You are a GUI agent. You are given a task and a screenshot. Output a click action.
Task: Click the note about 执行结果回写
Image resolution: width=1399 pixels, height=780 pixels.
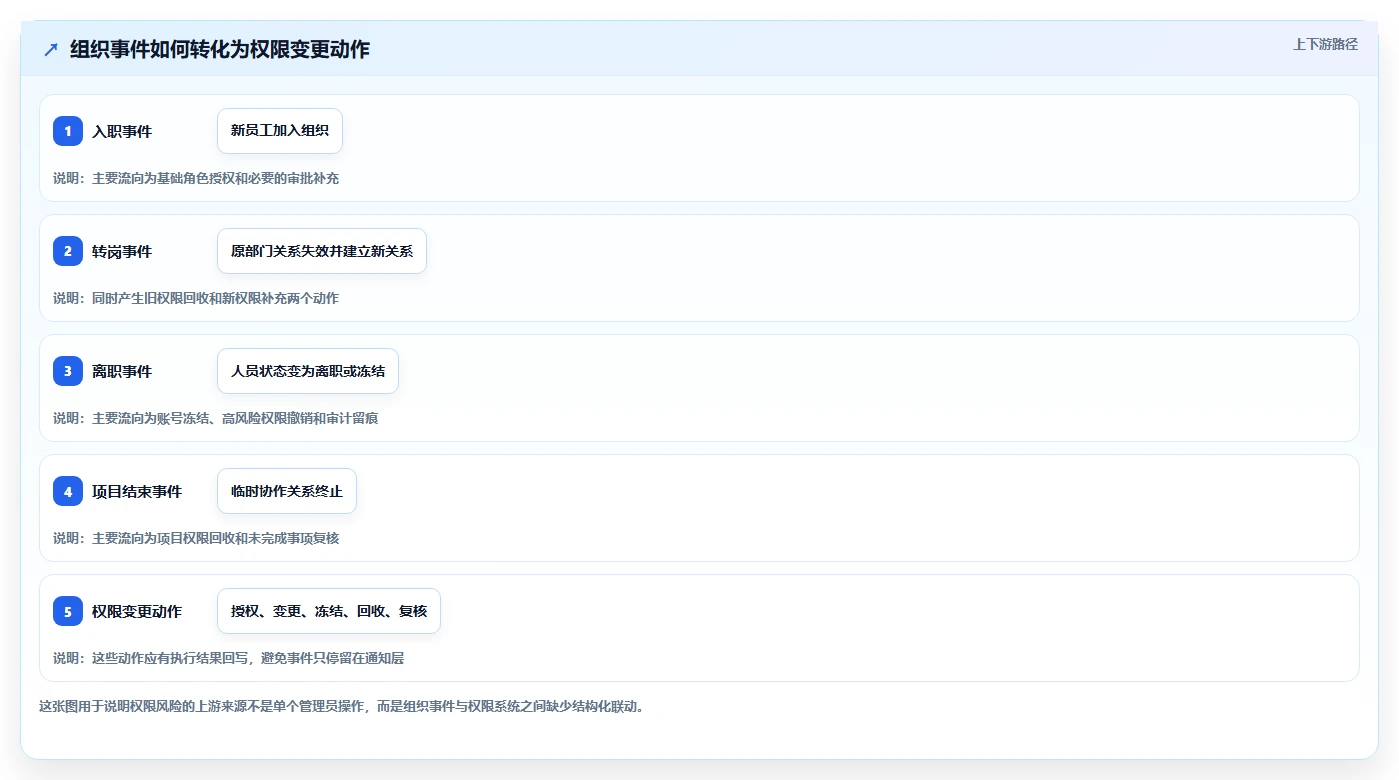click(x=229, y=658)
